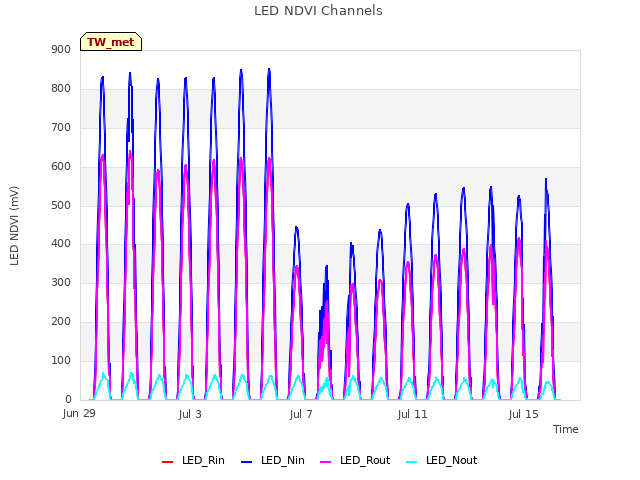The image size is (640, 480).
Task: Click the 300 y-axis tick label
Action: point(61,282)
